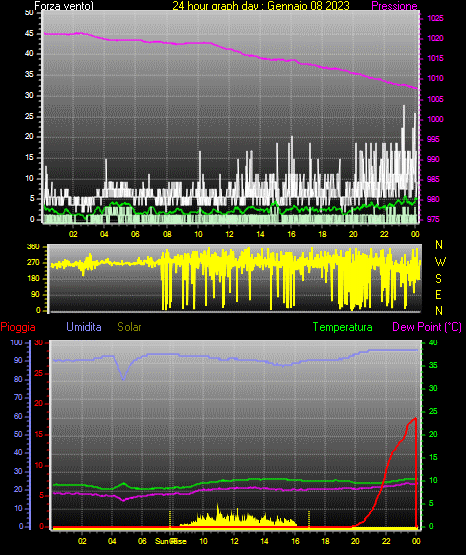This screenshot has height=555, width=466.
Task: Click the 25 wind speed axis value
Action: [x=29, y=116]
